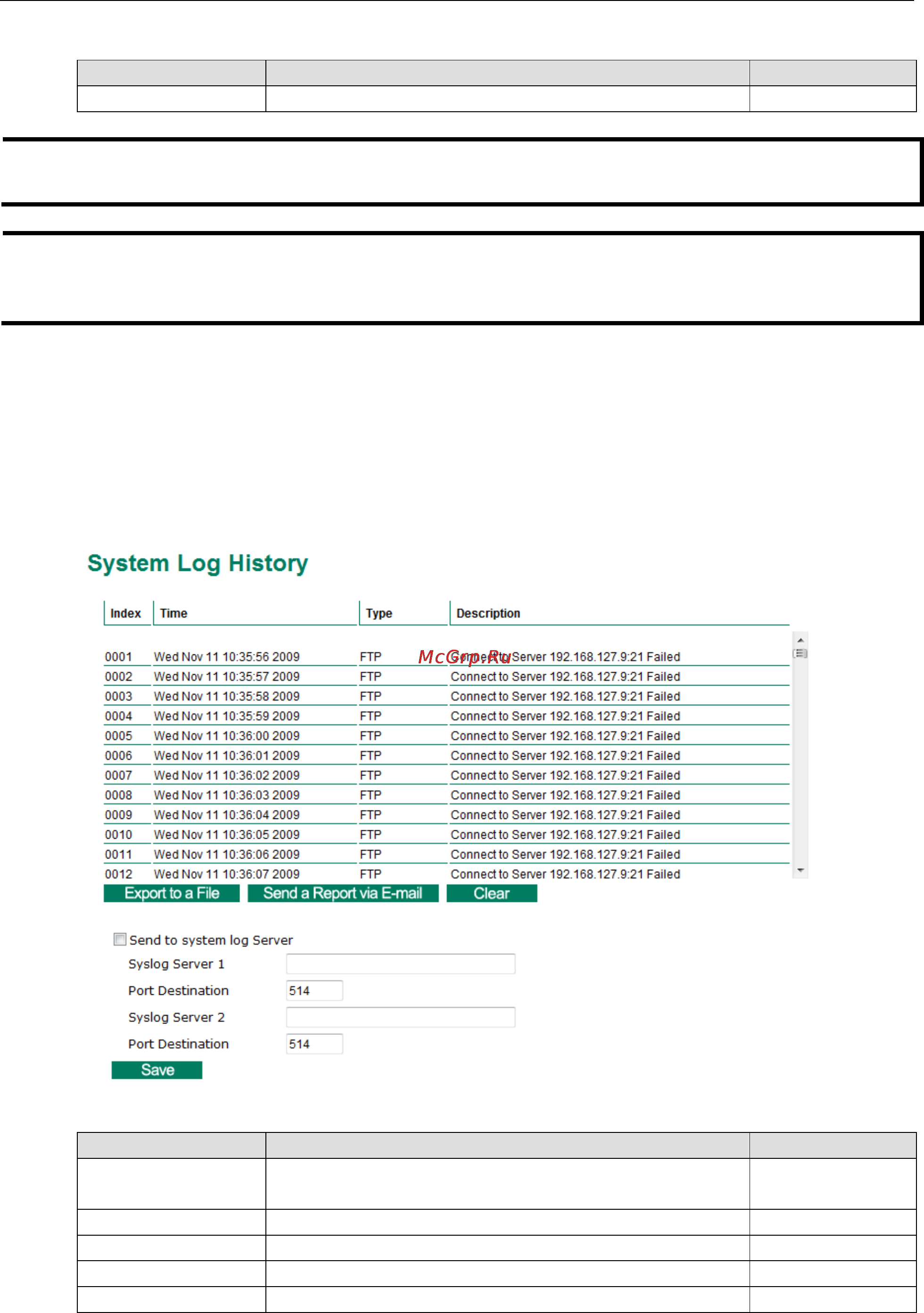This screenshot has width=924, height=1313.
Task: Click timestamp Wed Nov 11 10:36:03 2009
Action: (226, 795)
